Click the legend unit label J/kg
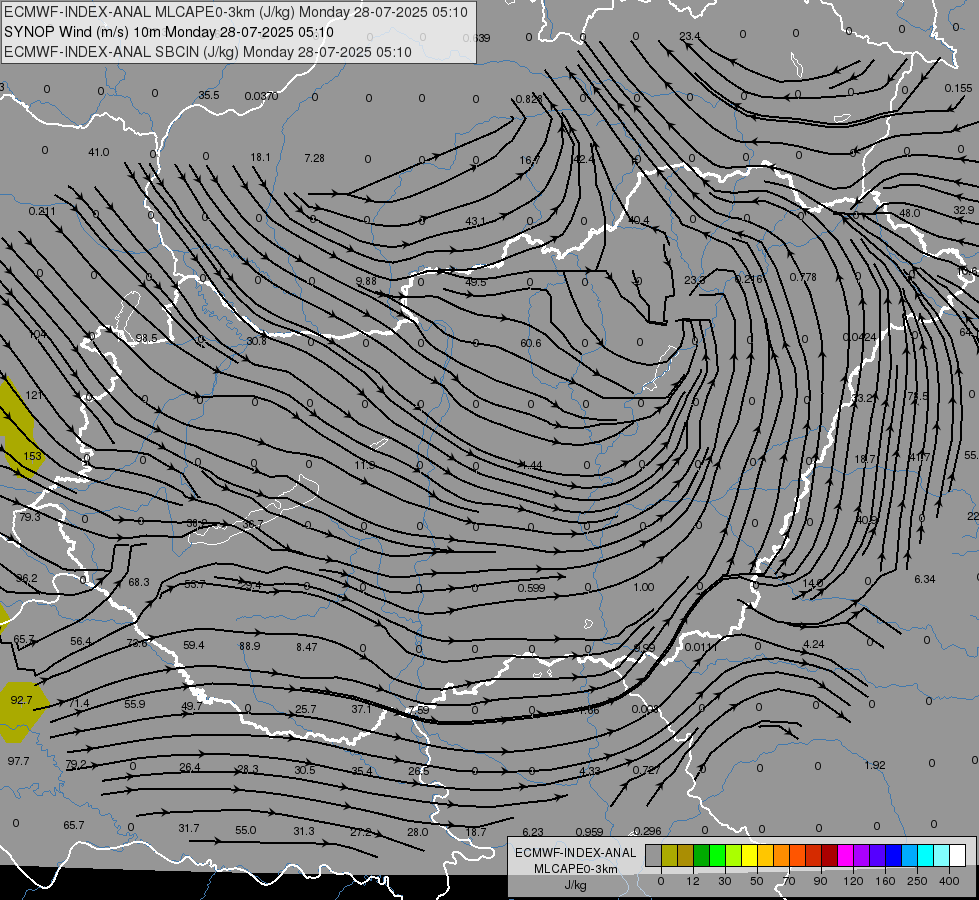Image resolution: width=979 pixels, height=900 pixels. click(575, 885)
